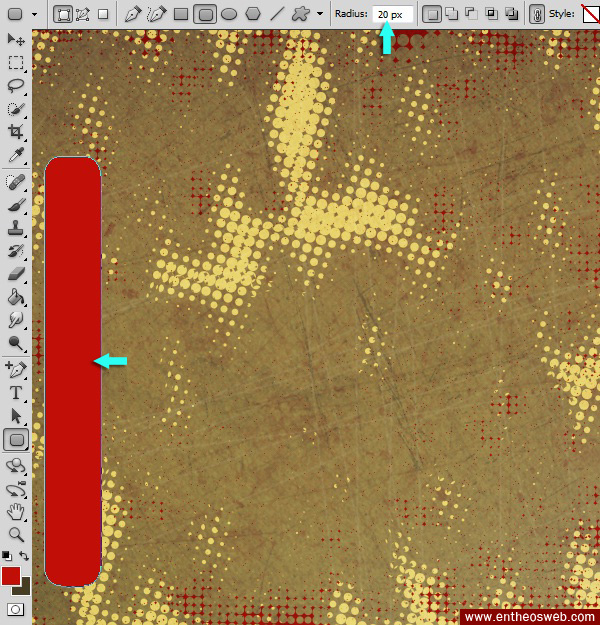The width and height of the screenshot is (600, 625).
Task: Choose the Ellipse shape tool in options bar
Action: (229, 14)
